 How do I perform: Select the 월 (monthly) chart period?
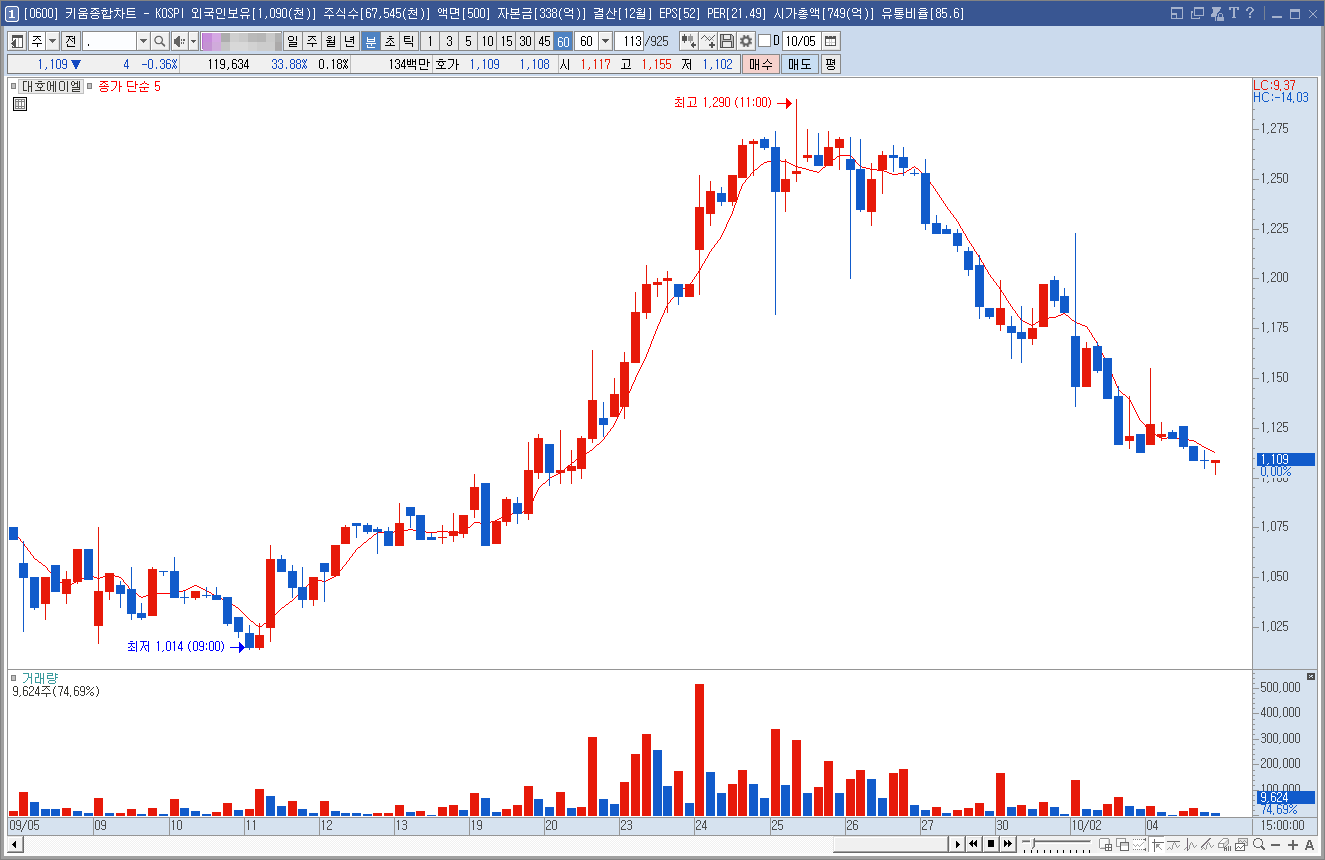(x=331, y=41)
